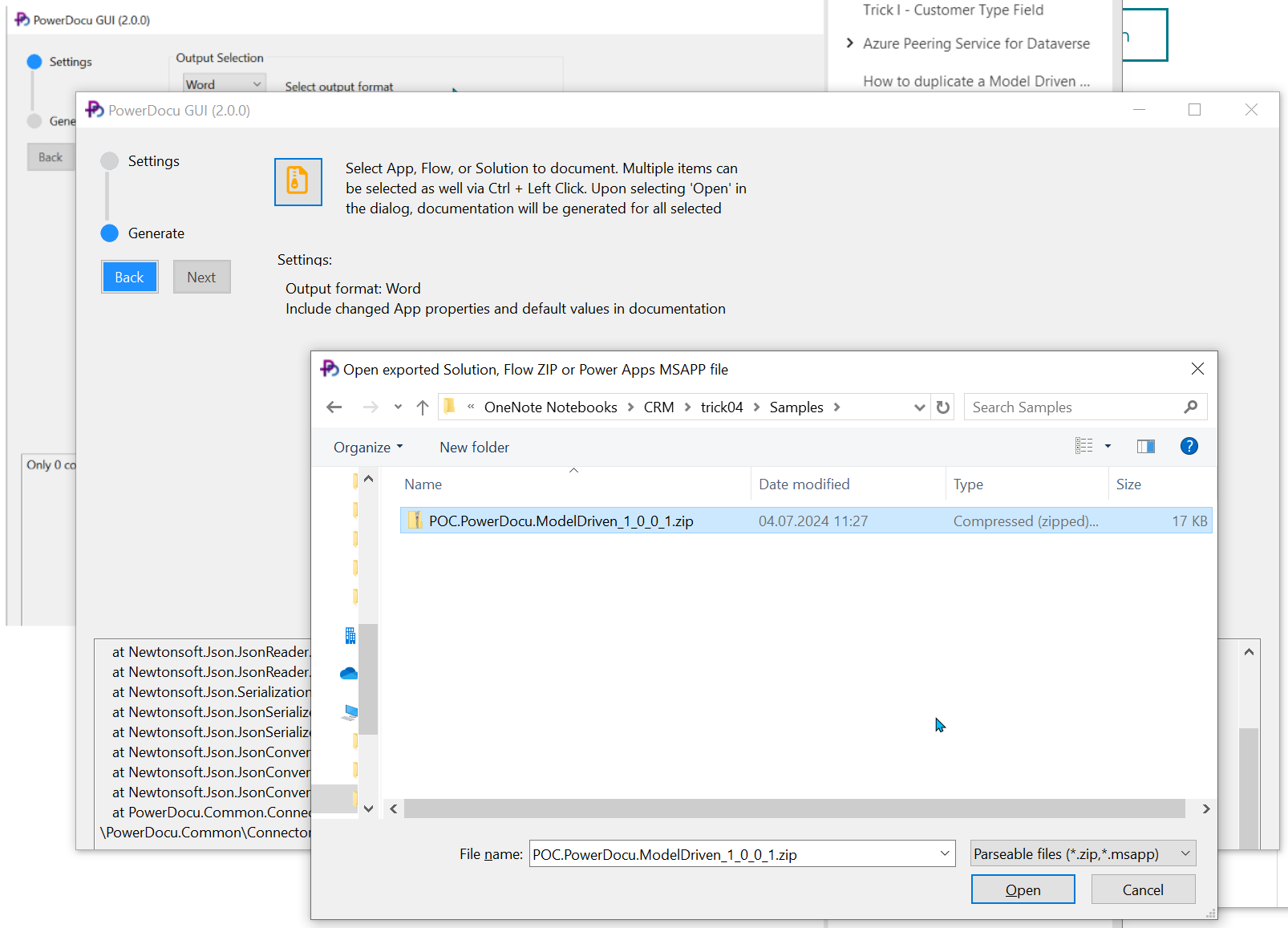Select the Generate step in the front PowerDocu window
1288x928 pixels.
(142, 233)
